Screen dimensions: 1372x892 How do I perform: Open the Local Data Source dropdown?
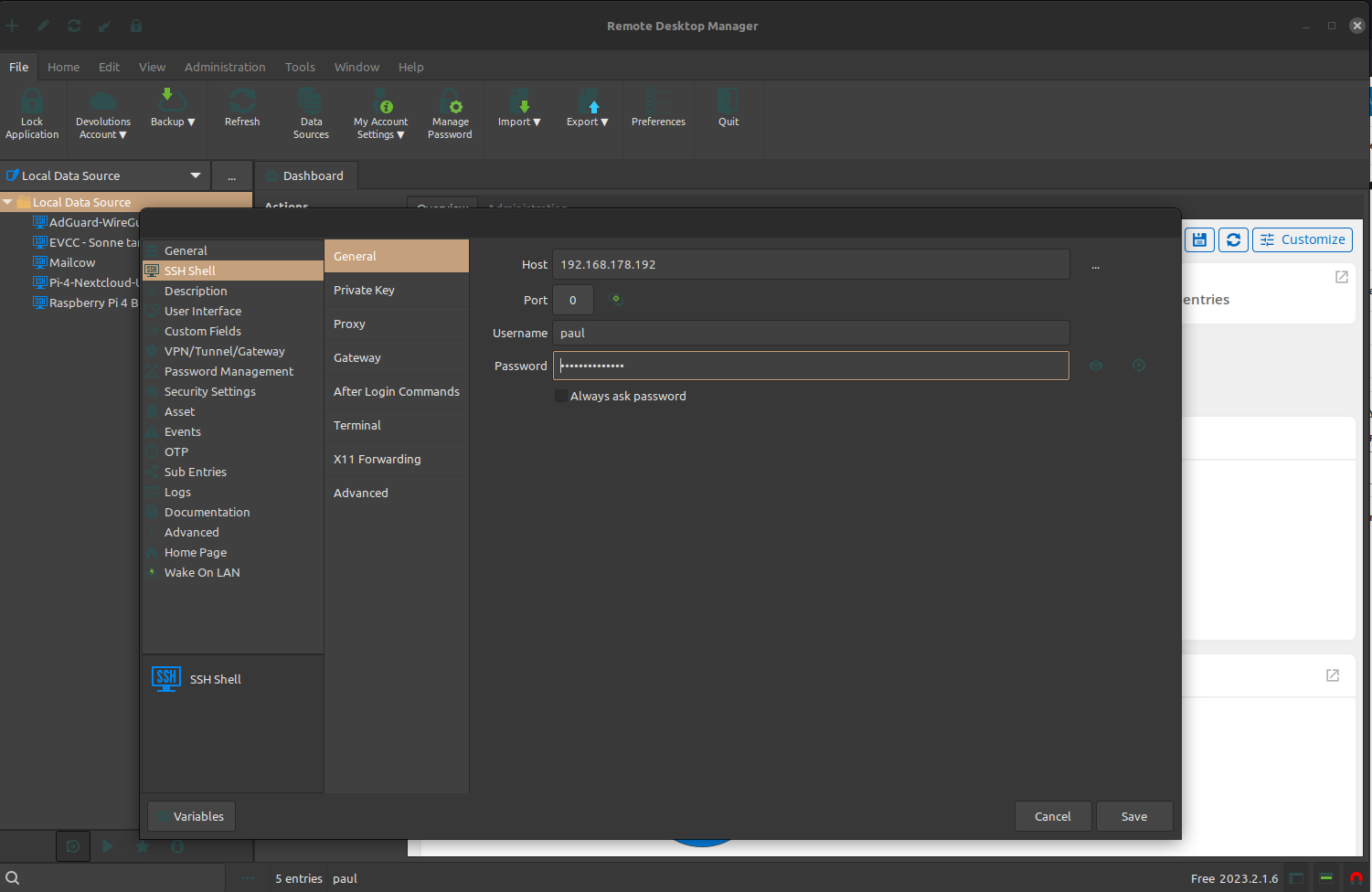pyautogui.click(x=195, y=175)
